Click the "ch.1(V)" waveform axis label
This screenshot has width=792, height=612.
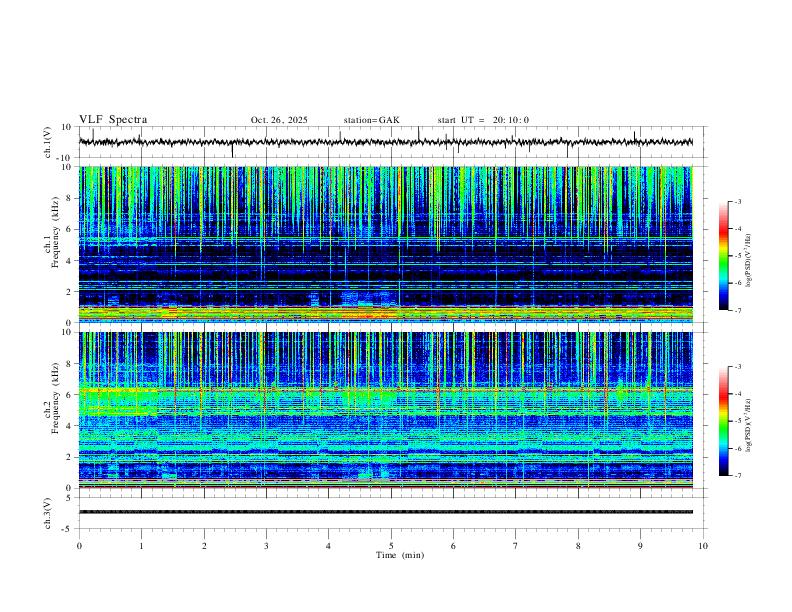coord(48,142)
